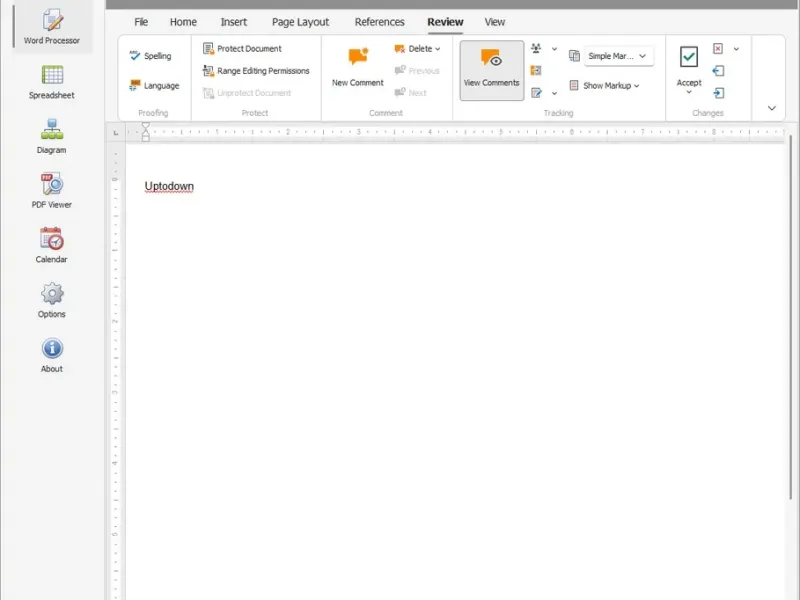
Task: Go to the previous change
Action: pos(718,70)
